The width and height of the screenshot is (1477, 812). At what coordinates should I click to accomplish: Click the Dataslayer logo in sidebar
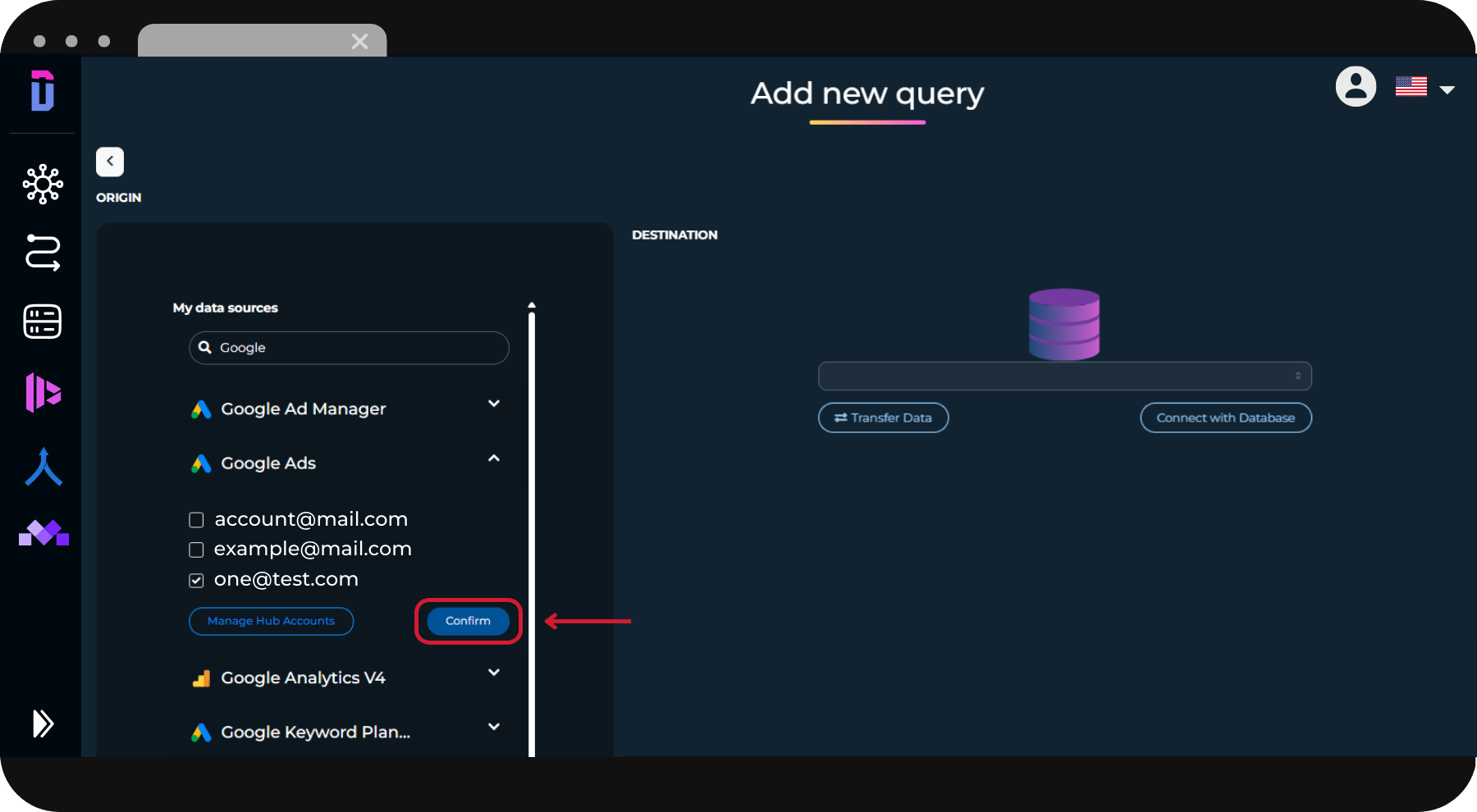pos(43,90)
